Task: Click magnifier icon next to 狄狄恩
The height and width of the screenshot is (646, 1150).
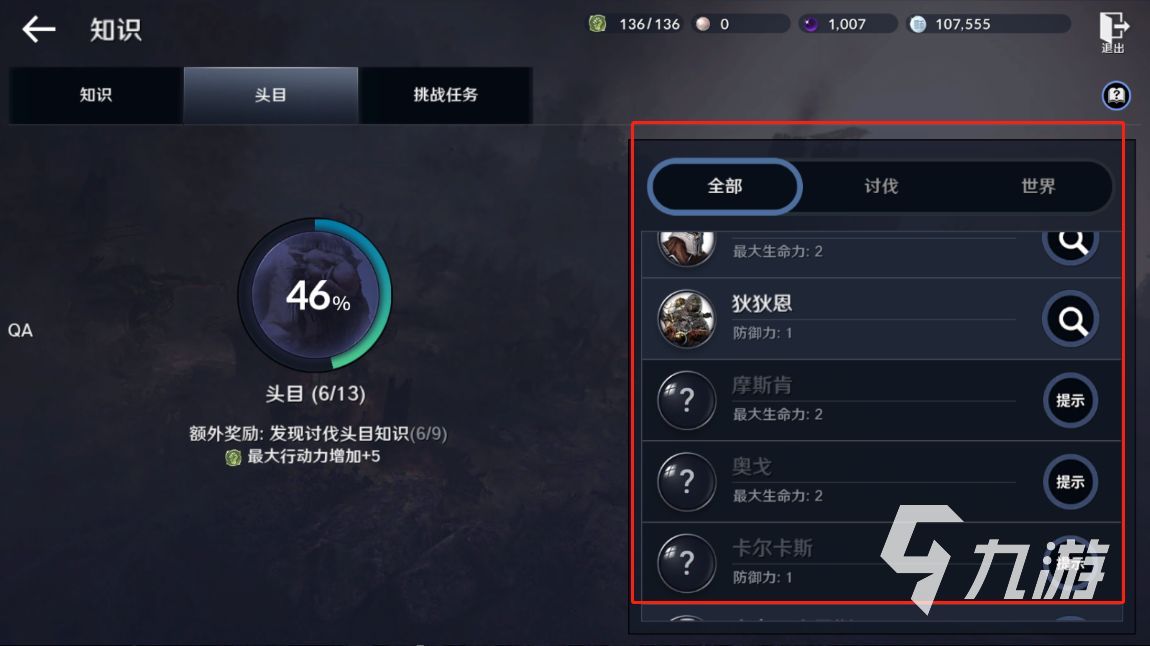Action: (1071, 320)
